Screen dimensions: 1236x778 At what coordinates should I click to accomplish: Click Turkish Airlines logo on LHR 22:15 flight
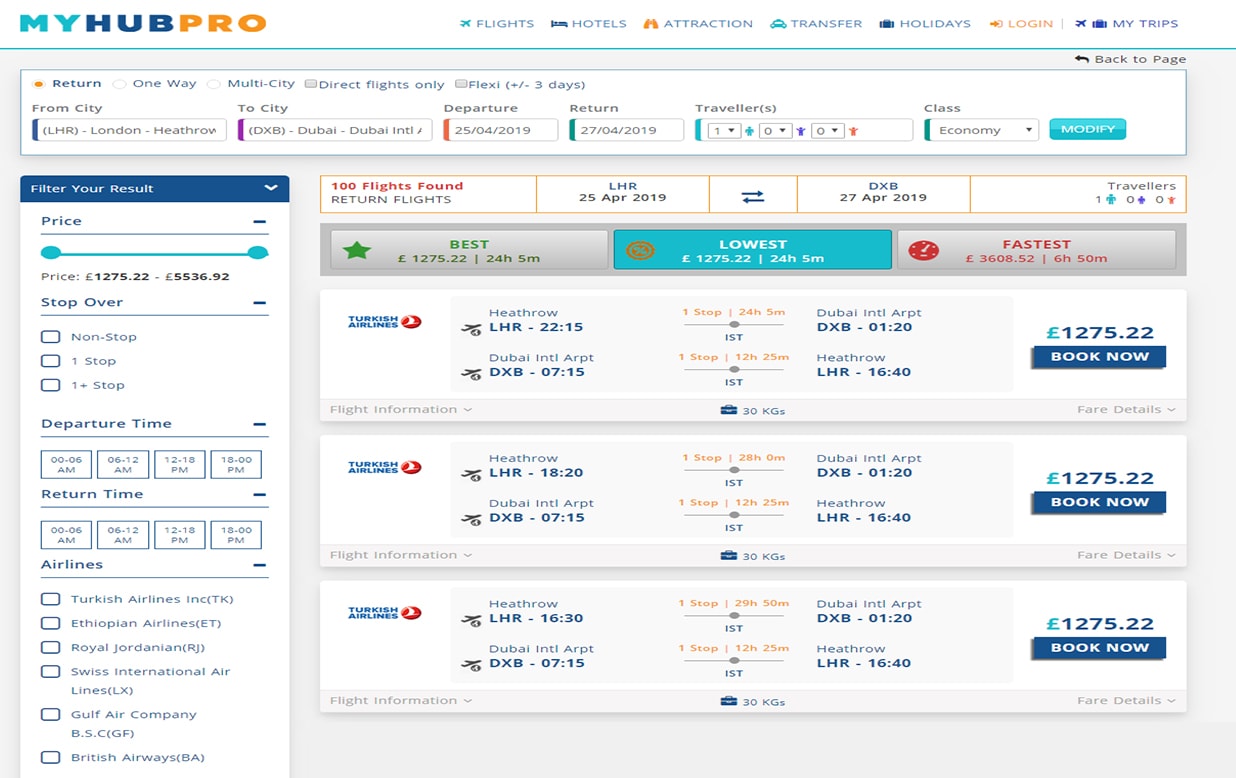[384, 322]
